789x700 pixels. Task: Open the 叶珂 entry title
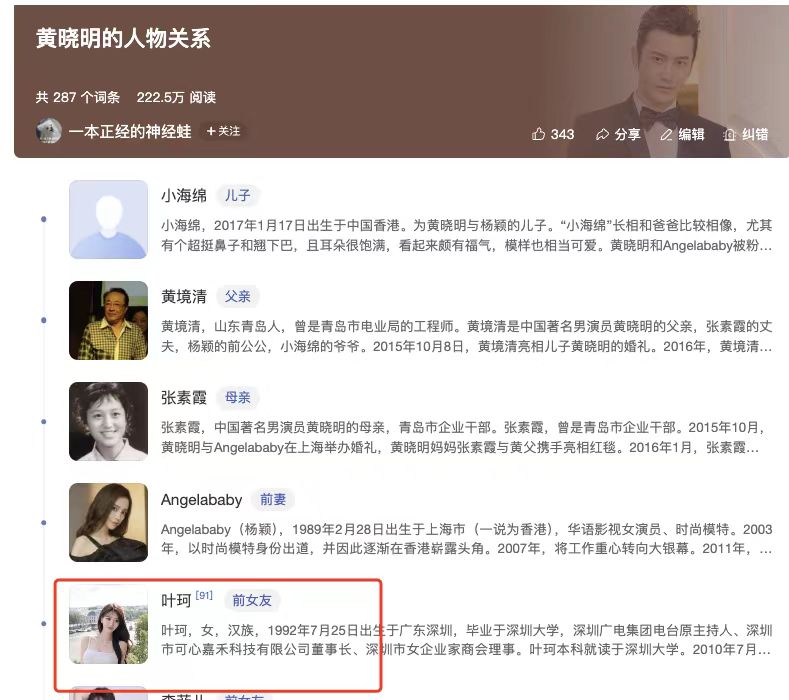176,600
